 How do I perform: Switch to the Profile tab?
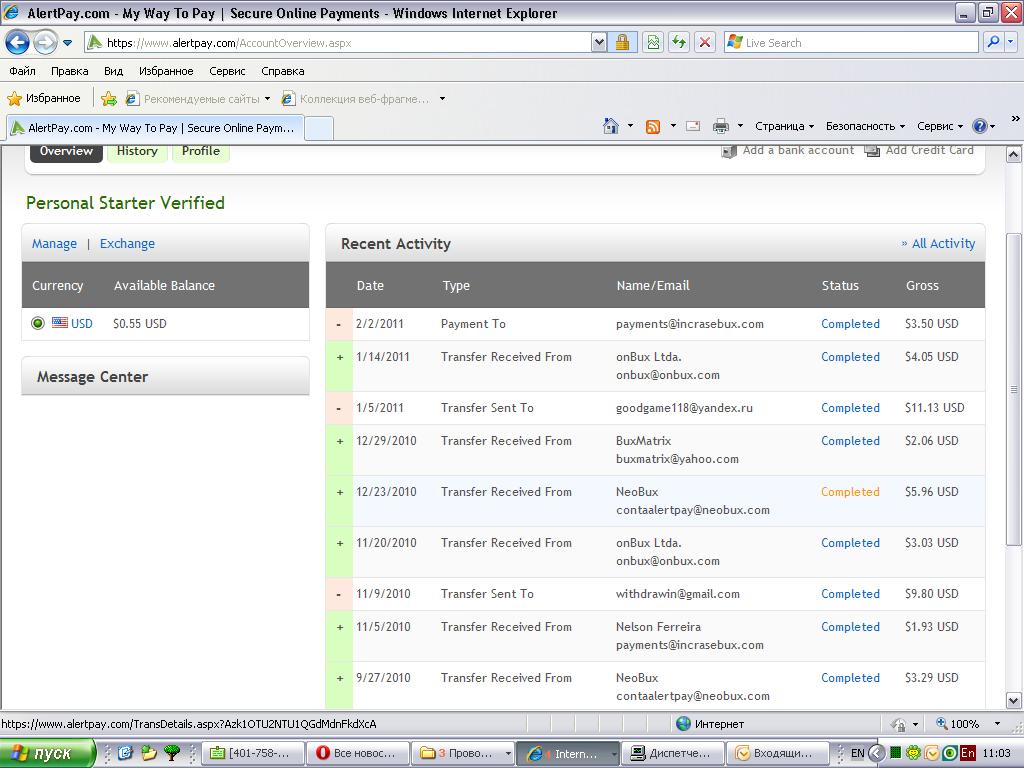tap(200, 152)
